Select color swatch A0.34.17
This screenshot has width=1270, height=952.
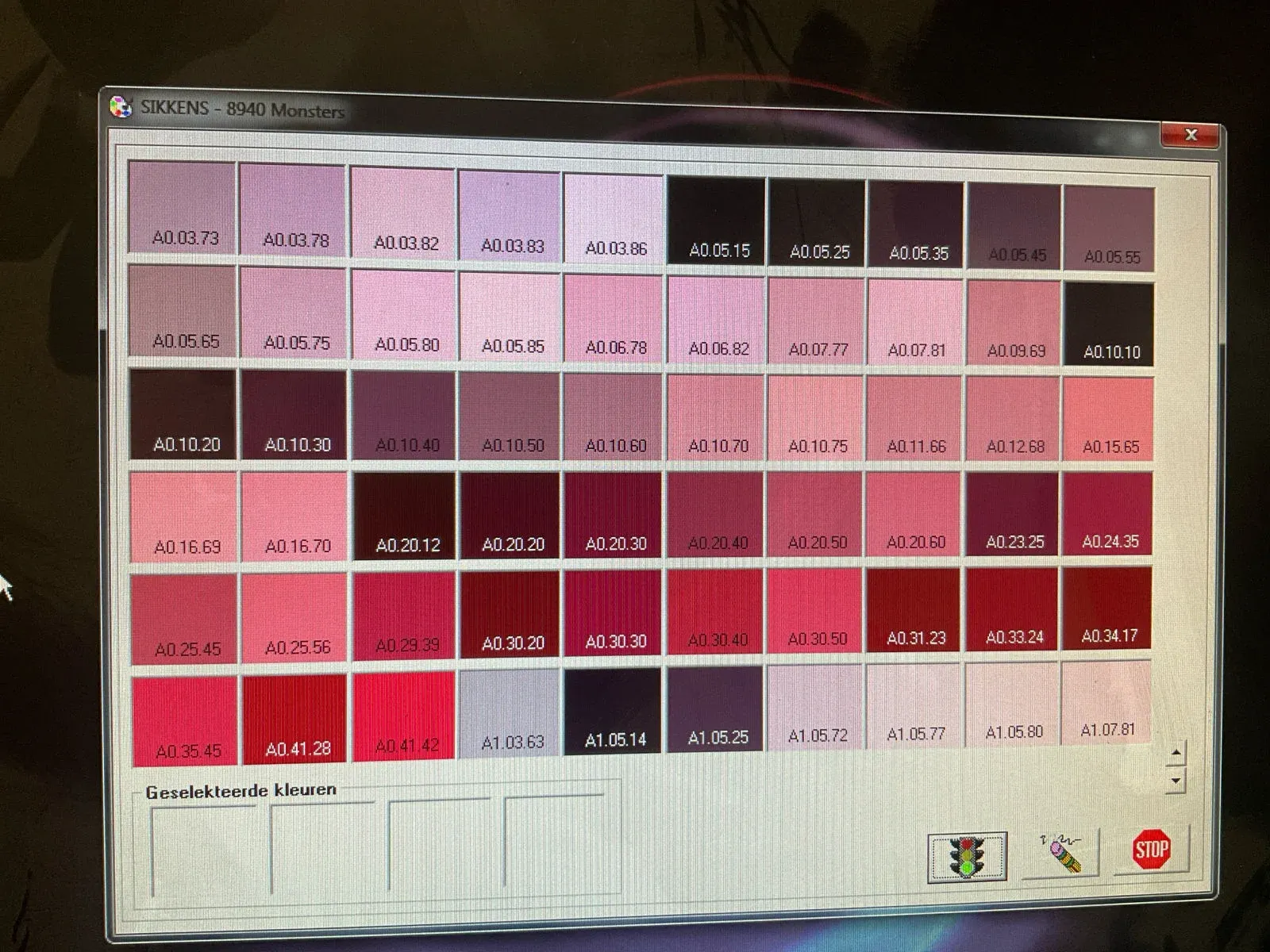click(1106, 607)
